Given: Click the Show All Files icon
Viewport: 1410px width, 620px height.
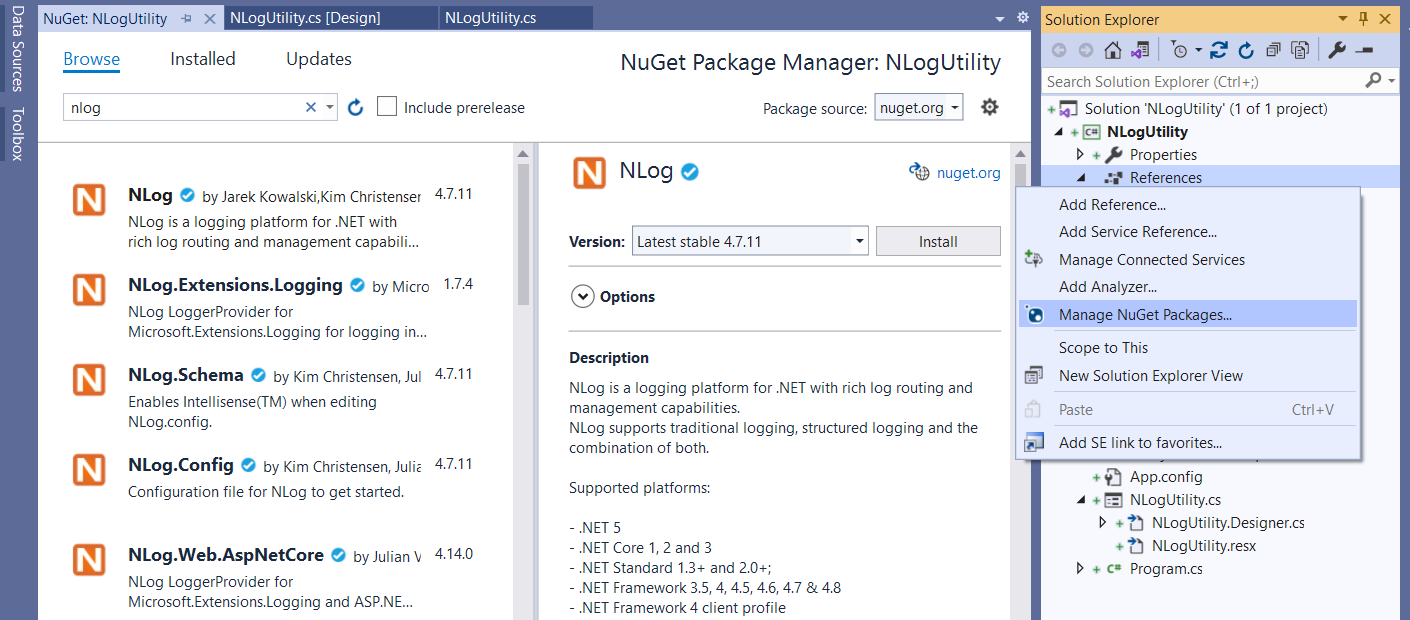Looking at the screenshot, I should (1300, 50).
